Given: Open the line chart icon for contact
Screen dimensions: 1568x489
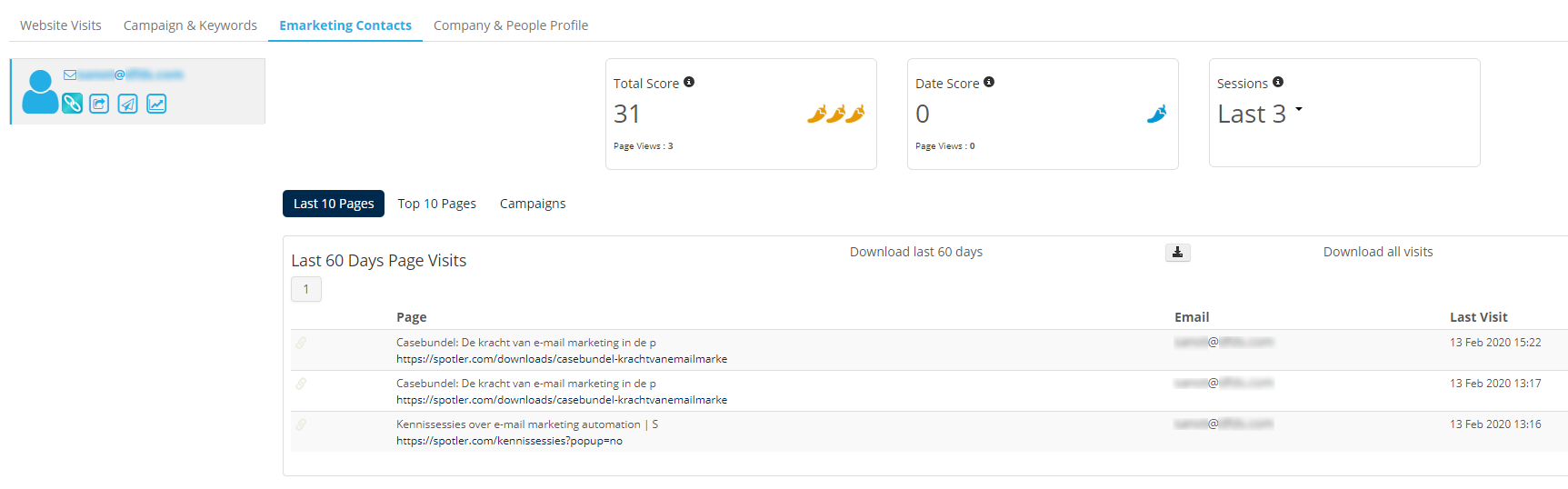Looking at the screenshot, I should [156, 104].
